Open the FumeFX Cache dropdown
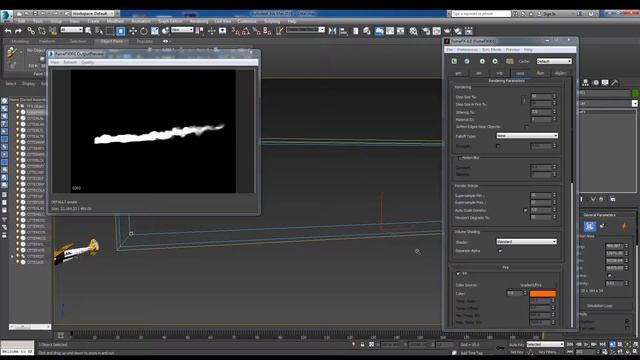This screenshot has width=640, height=360. point(554,61)
